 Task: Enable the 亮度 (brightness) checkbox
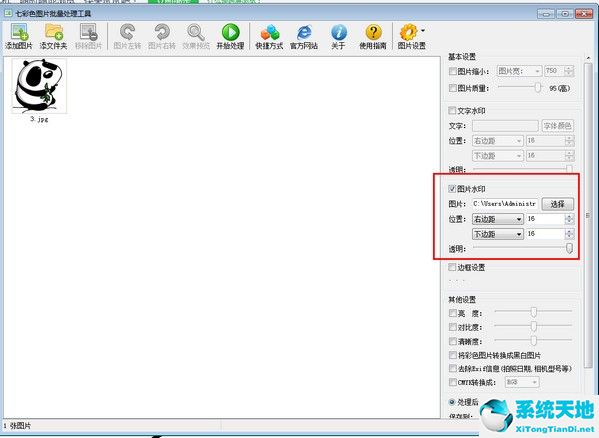(453, 314)
